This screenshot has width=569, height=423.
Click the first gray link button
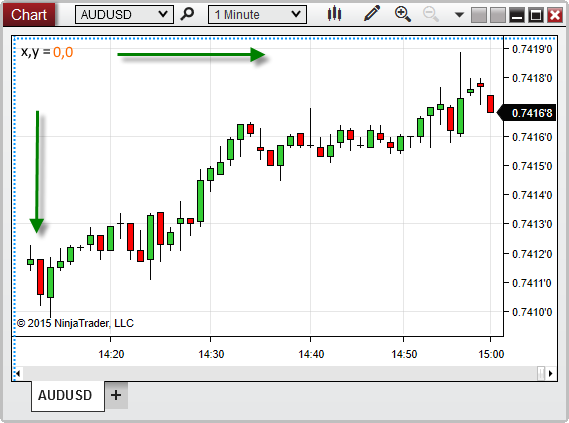(x=479, y=15)
